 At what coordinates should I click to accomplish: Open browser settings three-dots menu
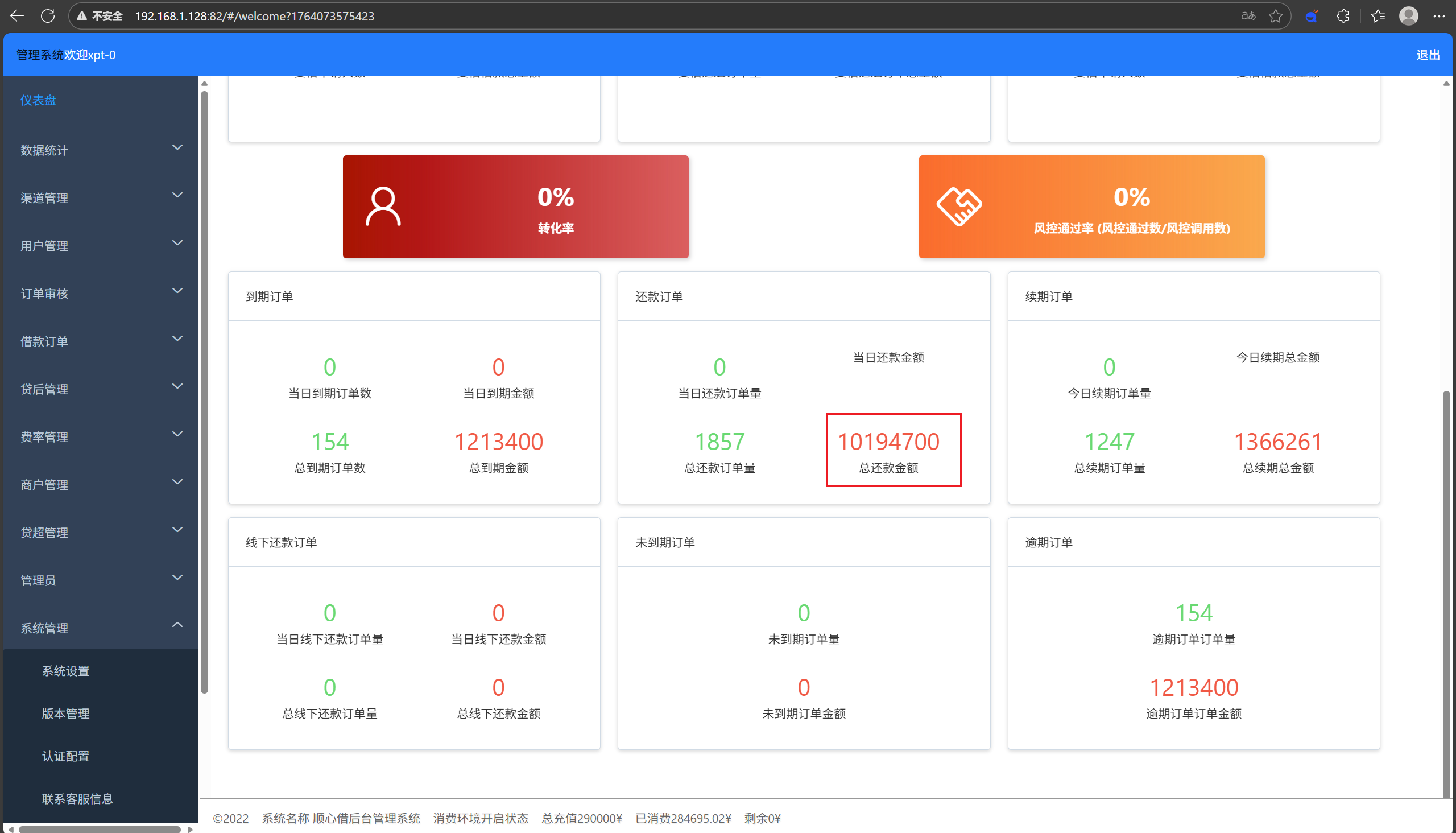(x=1439, y=16)
